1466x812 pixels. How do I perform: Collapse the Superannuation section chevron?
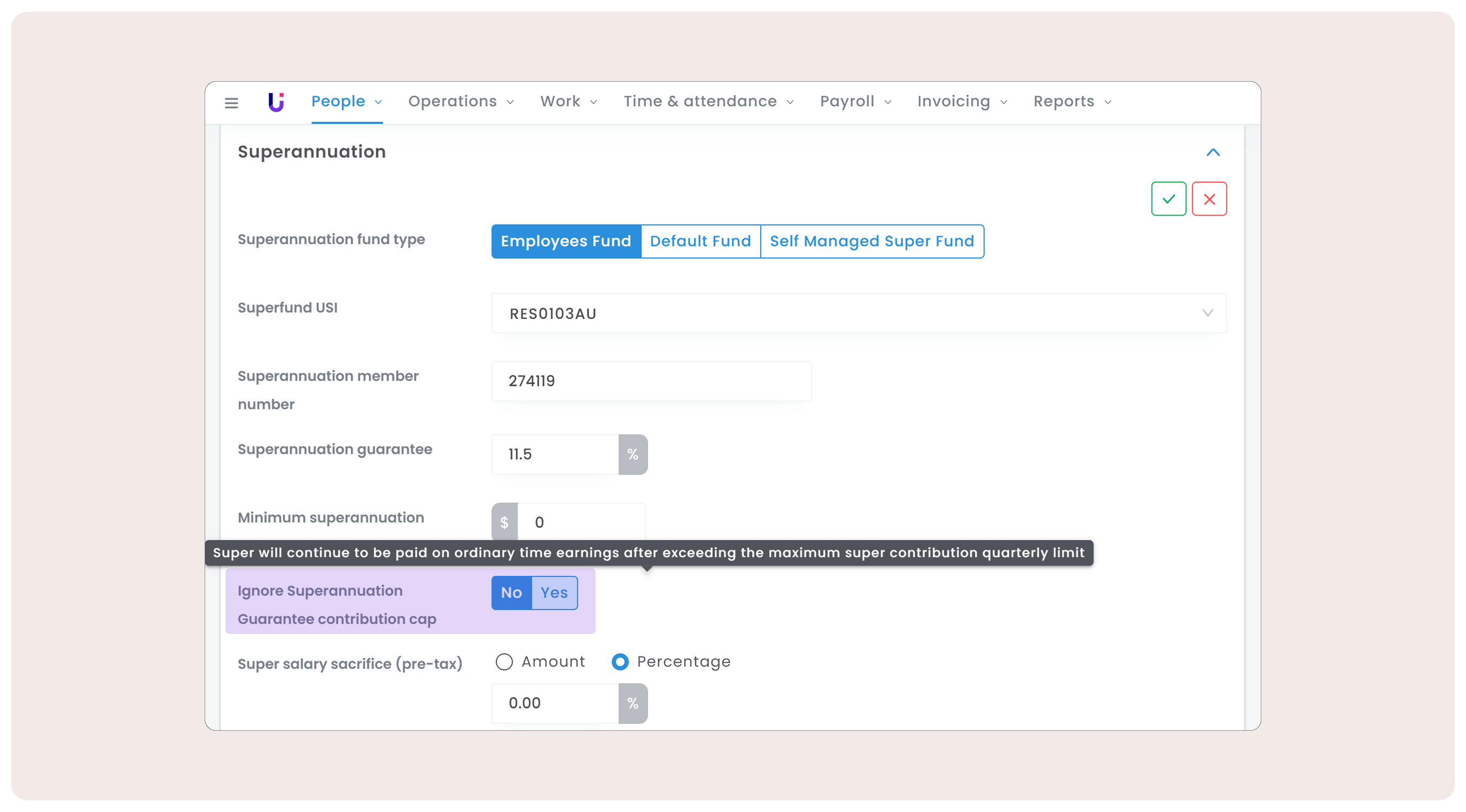[1213, 152]
